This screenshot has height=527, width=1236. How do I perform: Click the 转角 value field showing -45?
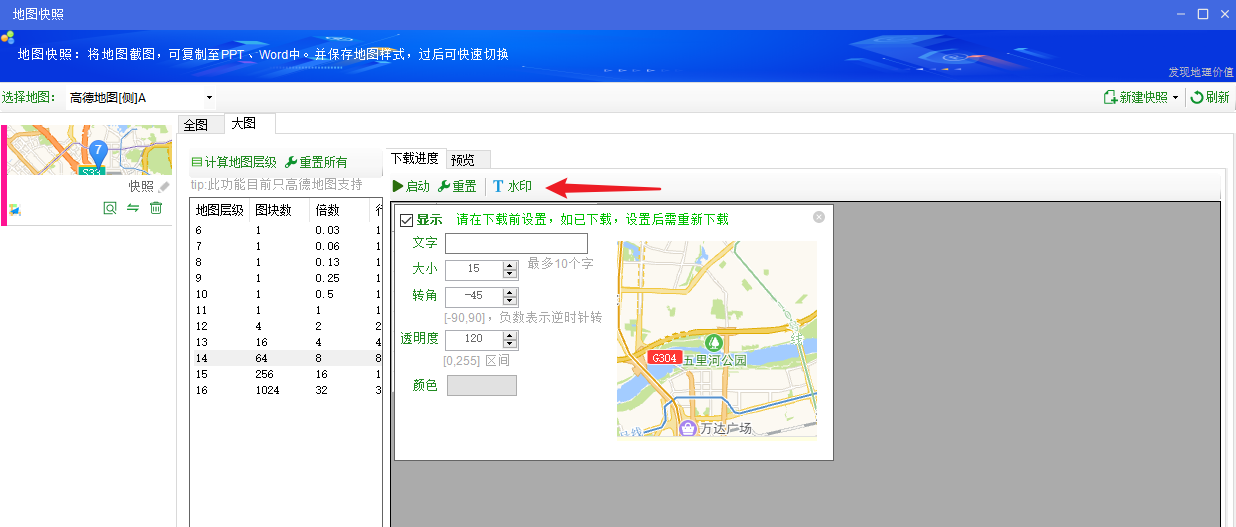point(474,296)
